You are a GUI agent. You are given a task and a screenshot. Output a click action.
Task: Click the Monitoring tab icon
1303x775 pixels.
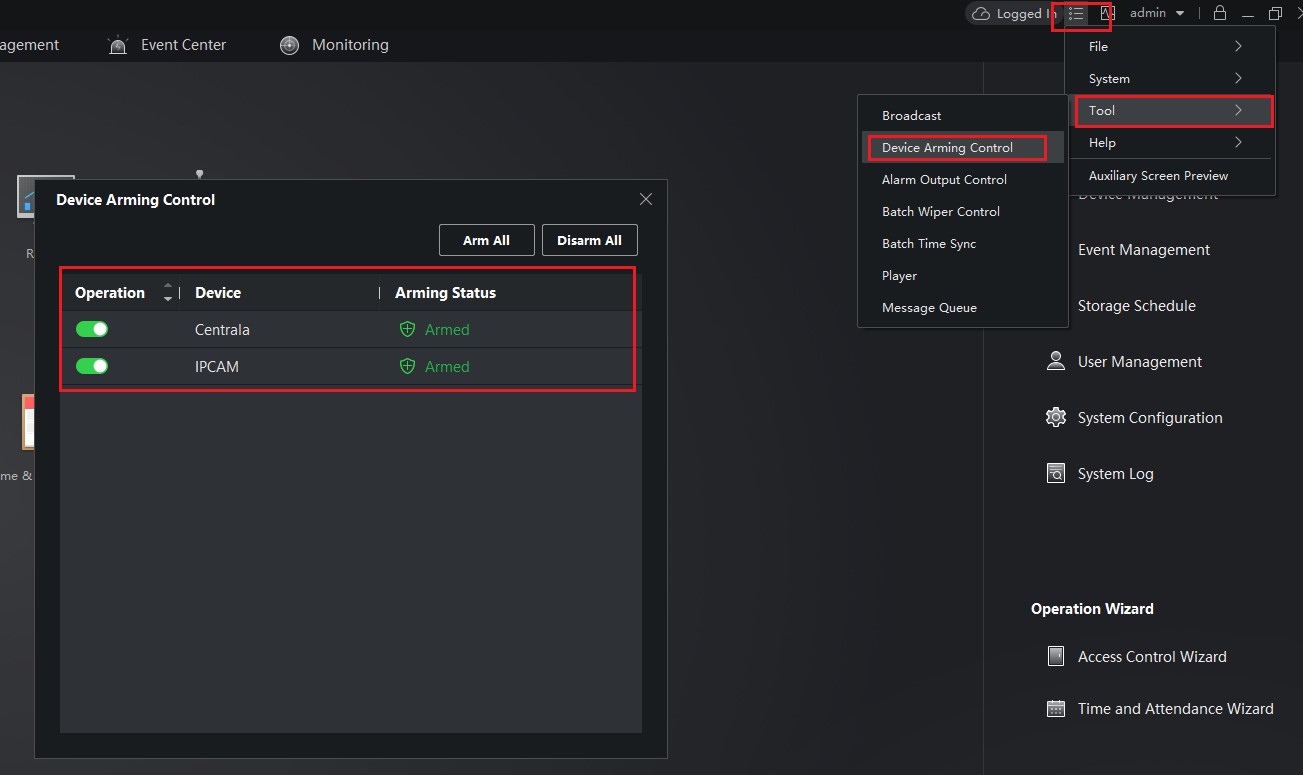289,45
